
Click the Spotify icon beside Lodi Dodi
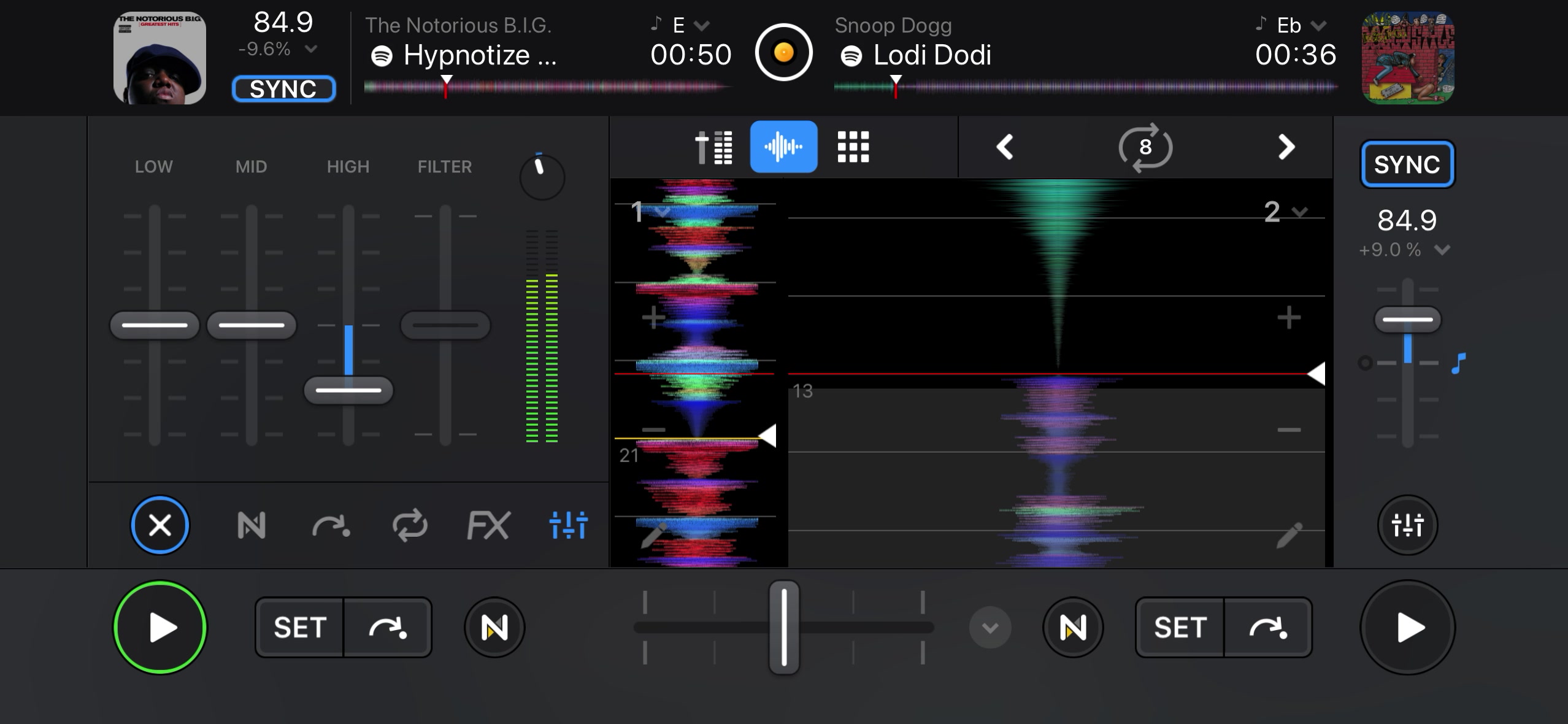[851, 56]
